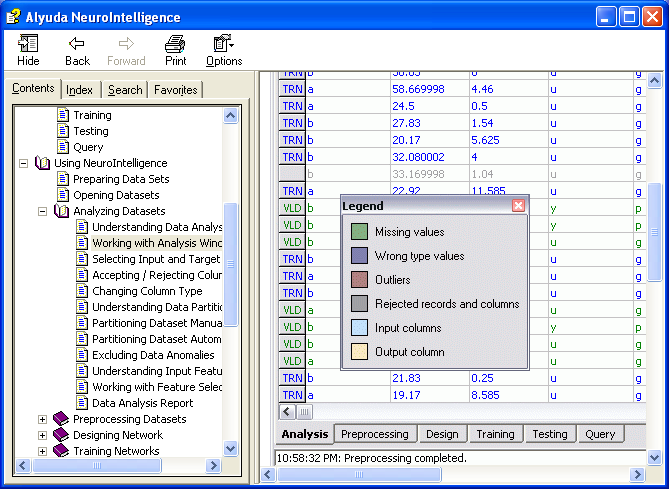669x489 pixels.
Task: Click the grayed cell value 33.169998
Action: tap(418, 174)
